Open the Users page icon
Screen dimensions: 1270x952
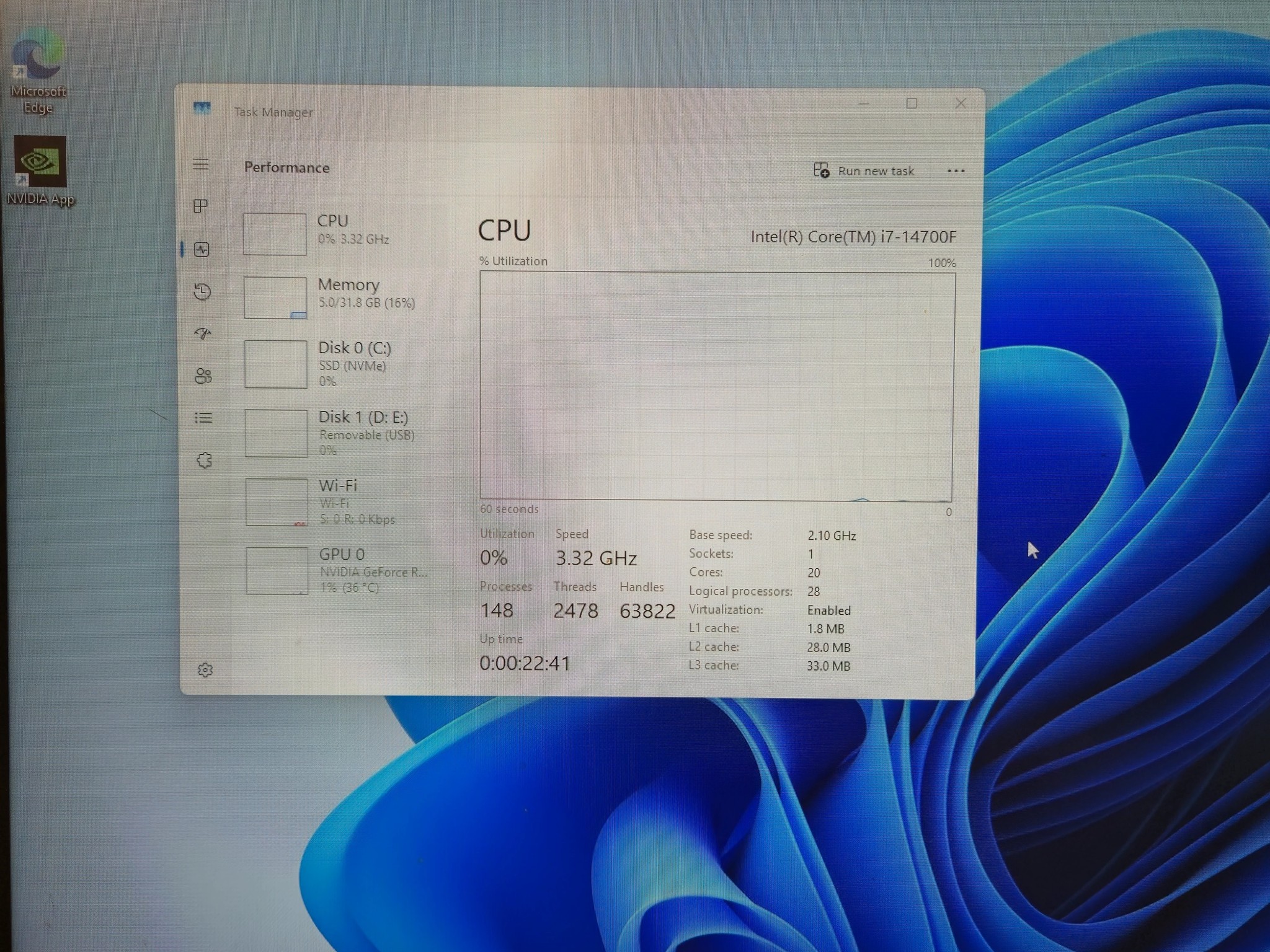(x=203, y=376)
